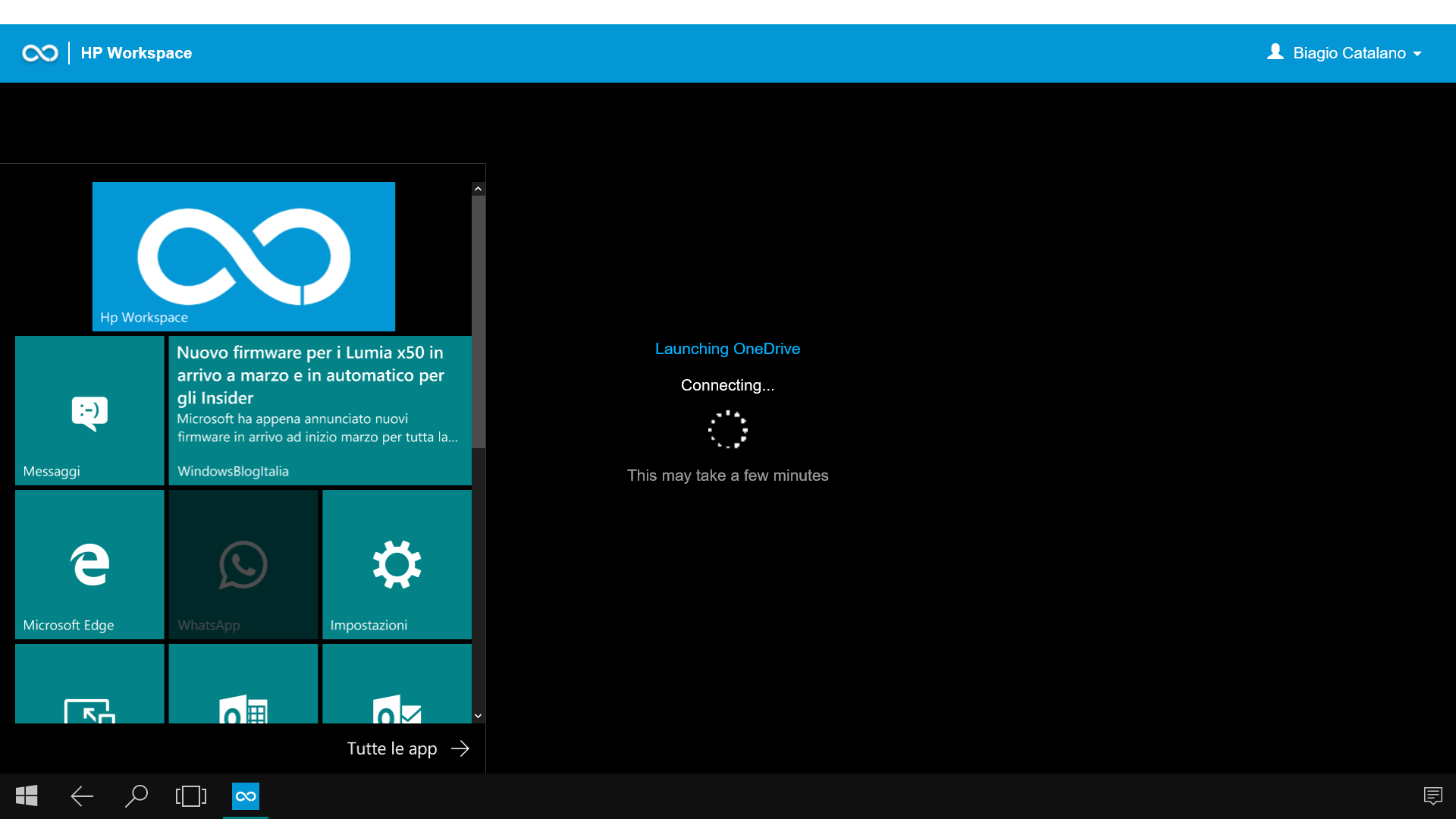
Task: Open the Impostazioni settings tile
Action: pos(397,564)
